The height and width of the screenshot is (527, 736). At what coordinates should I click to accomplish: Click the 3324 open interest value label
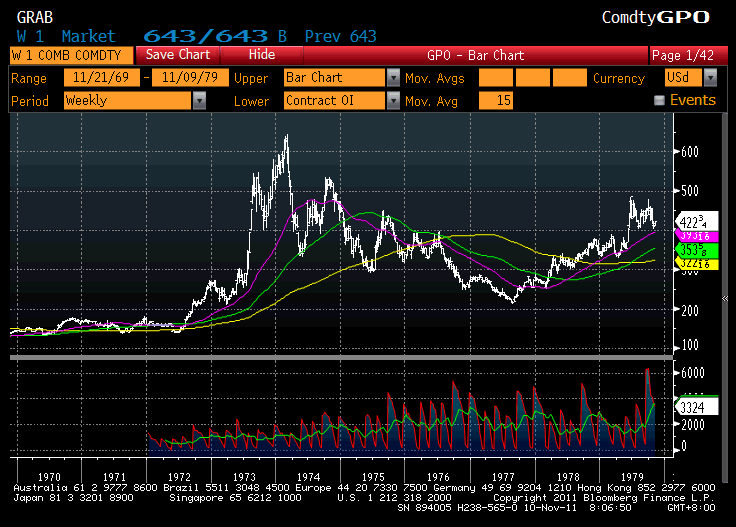point(694,408)
